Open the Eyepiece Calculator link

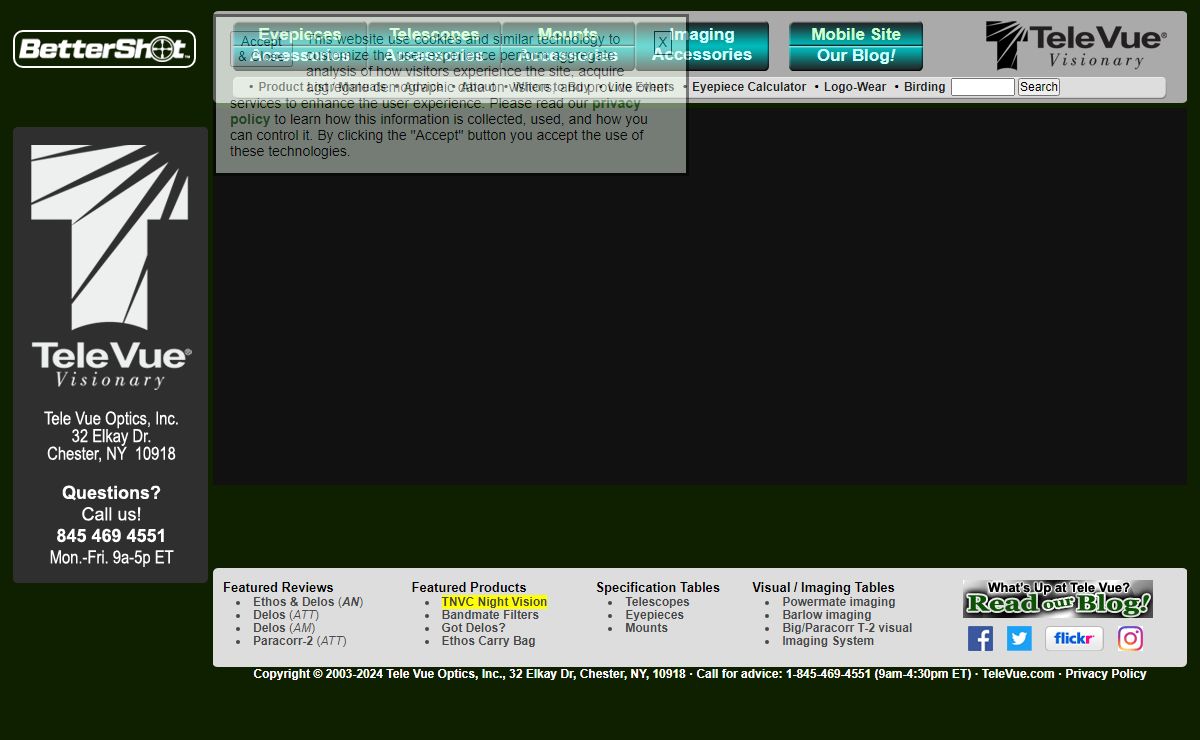click(749, 87)
